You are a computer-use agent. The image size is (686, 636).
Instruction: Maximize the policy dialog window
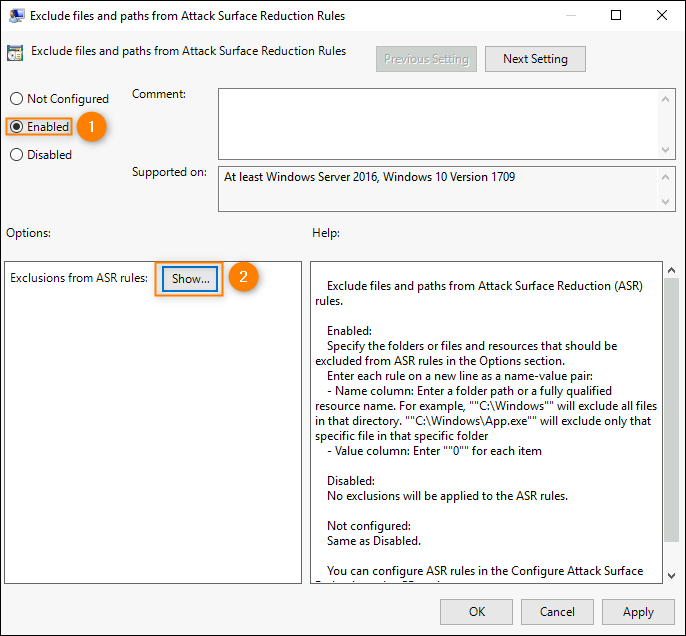[616, 15]
